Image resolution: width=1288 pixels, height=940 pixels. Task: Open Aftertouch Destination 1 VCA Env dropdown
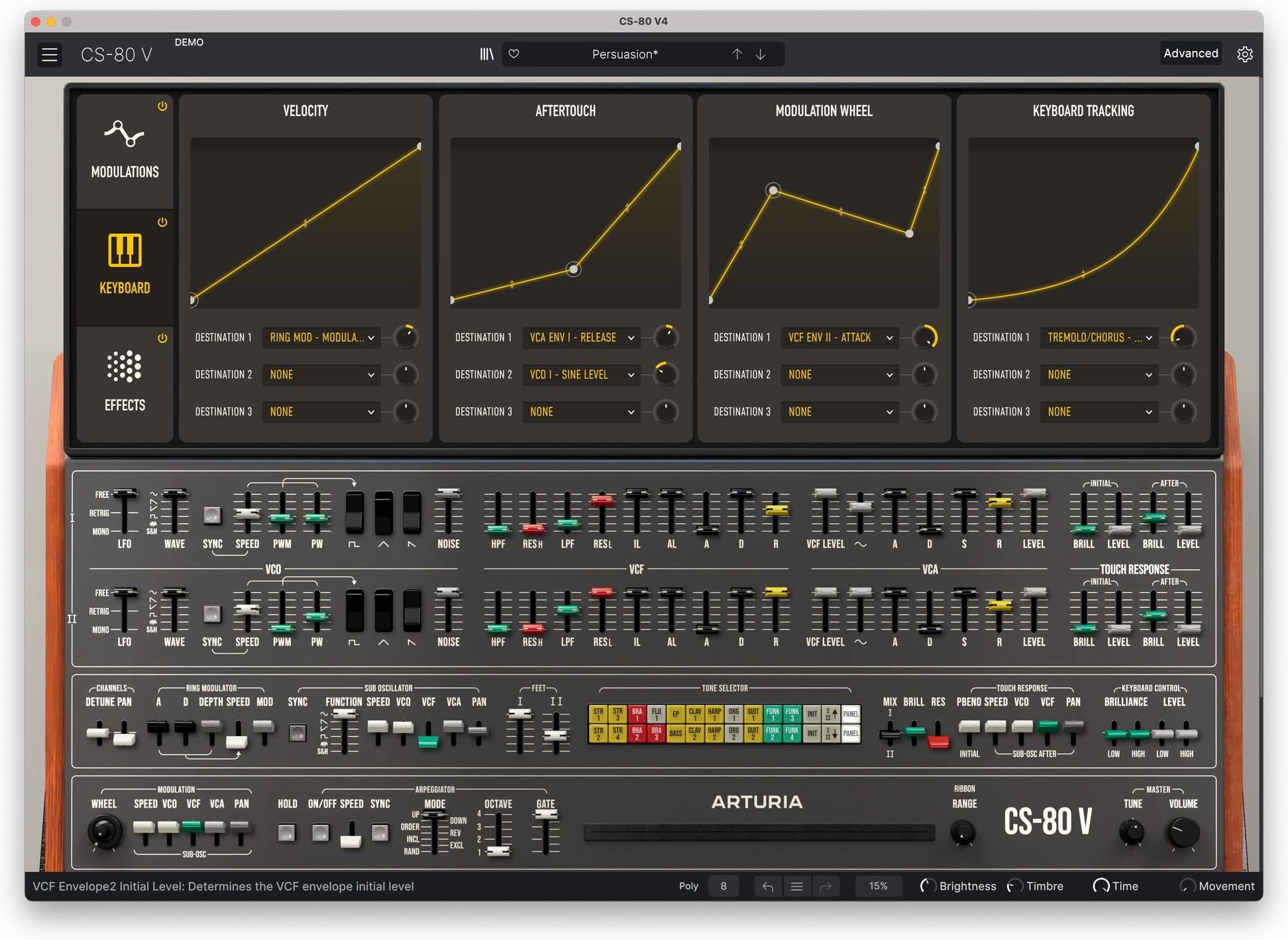[x=581, y=338]
